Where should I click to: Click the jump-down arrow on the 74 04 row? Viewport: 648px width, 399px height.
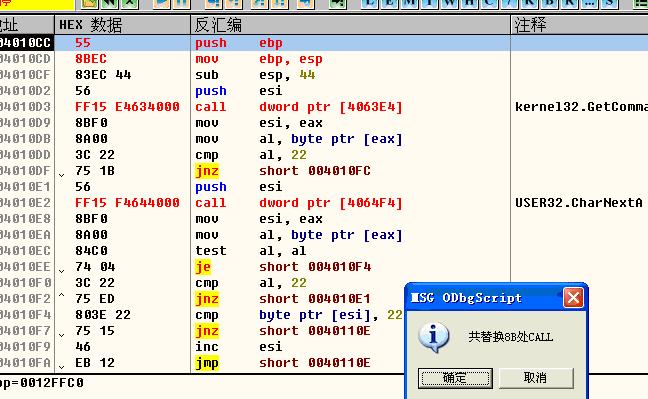(x=62, y=271)
